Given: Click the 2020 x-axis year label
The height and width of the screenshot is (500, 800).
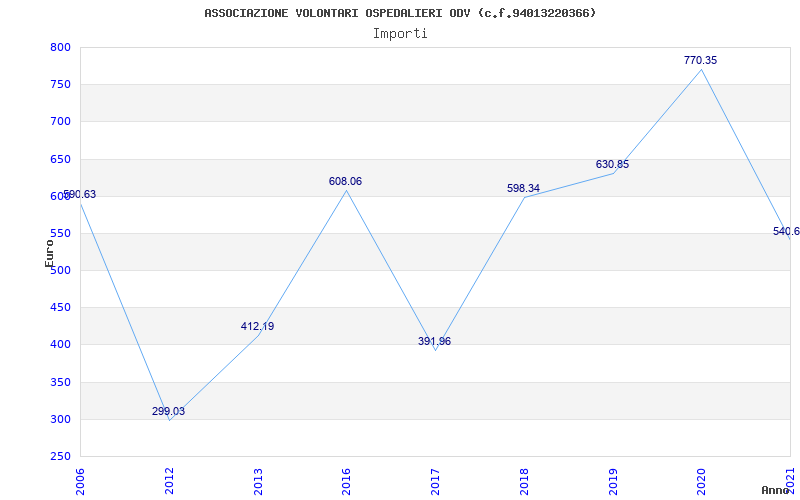Looking at the screenshot, I should coord(702,481).
